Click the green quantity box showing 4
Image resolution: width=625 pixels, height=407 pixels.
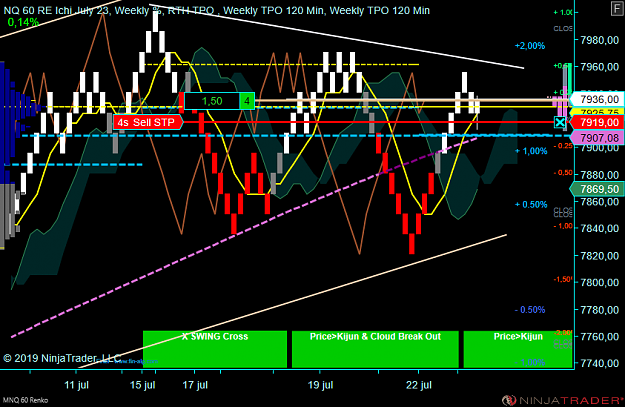[x=247, y=101]
